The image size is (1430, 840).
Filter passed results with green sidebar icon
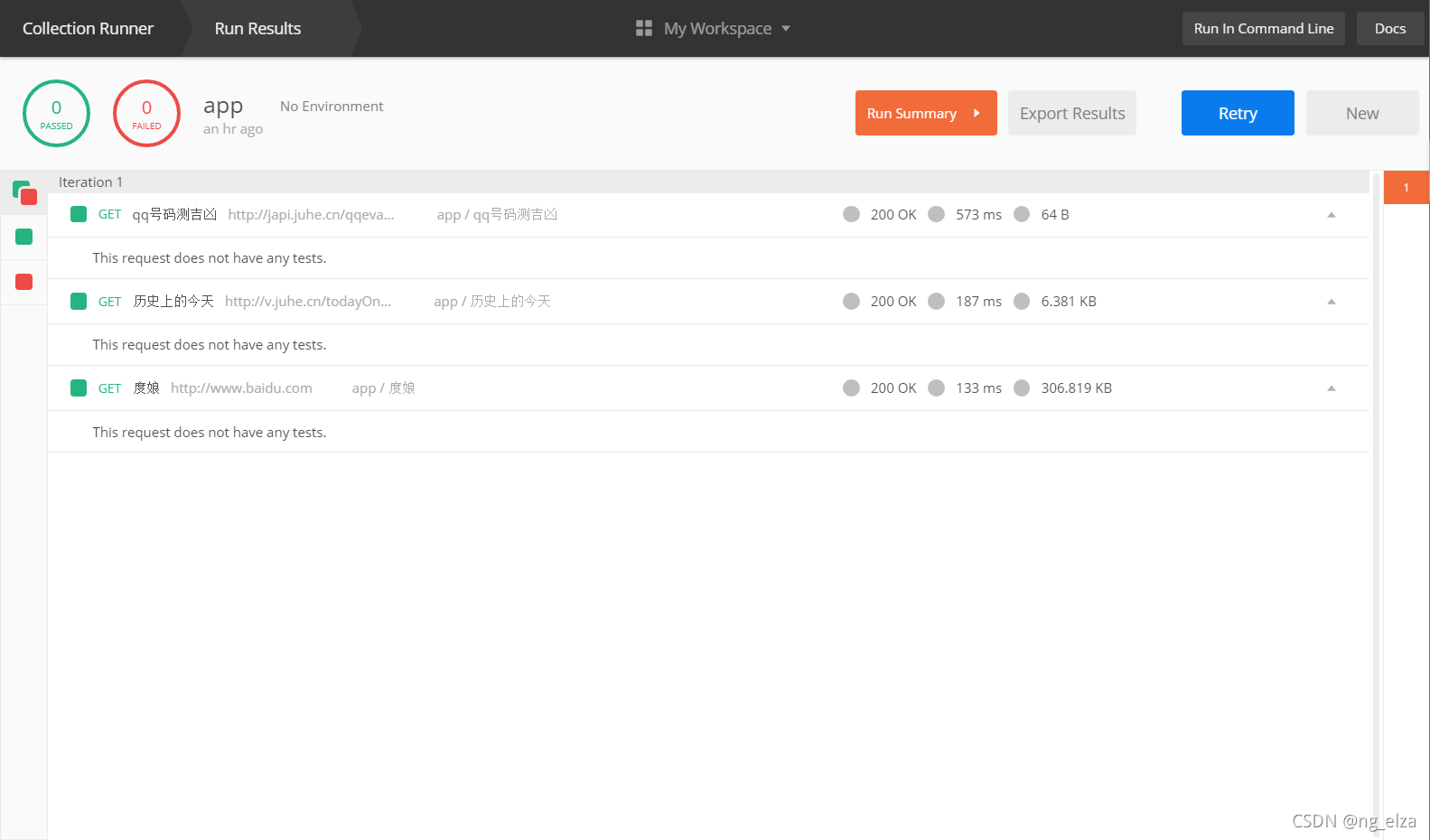pos(24,237)
